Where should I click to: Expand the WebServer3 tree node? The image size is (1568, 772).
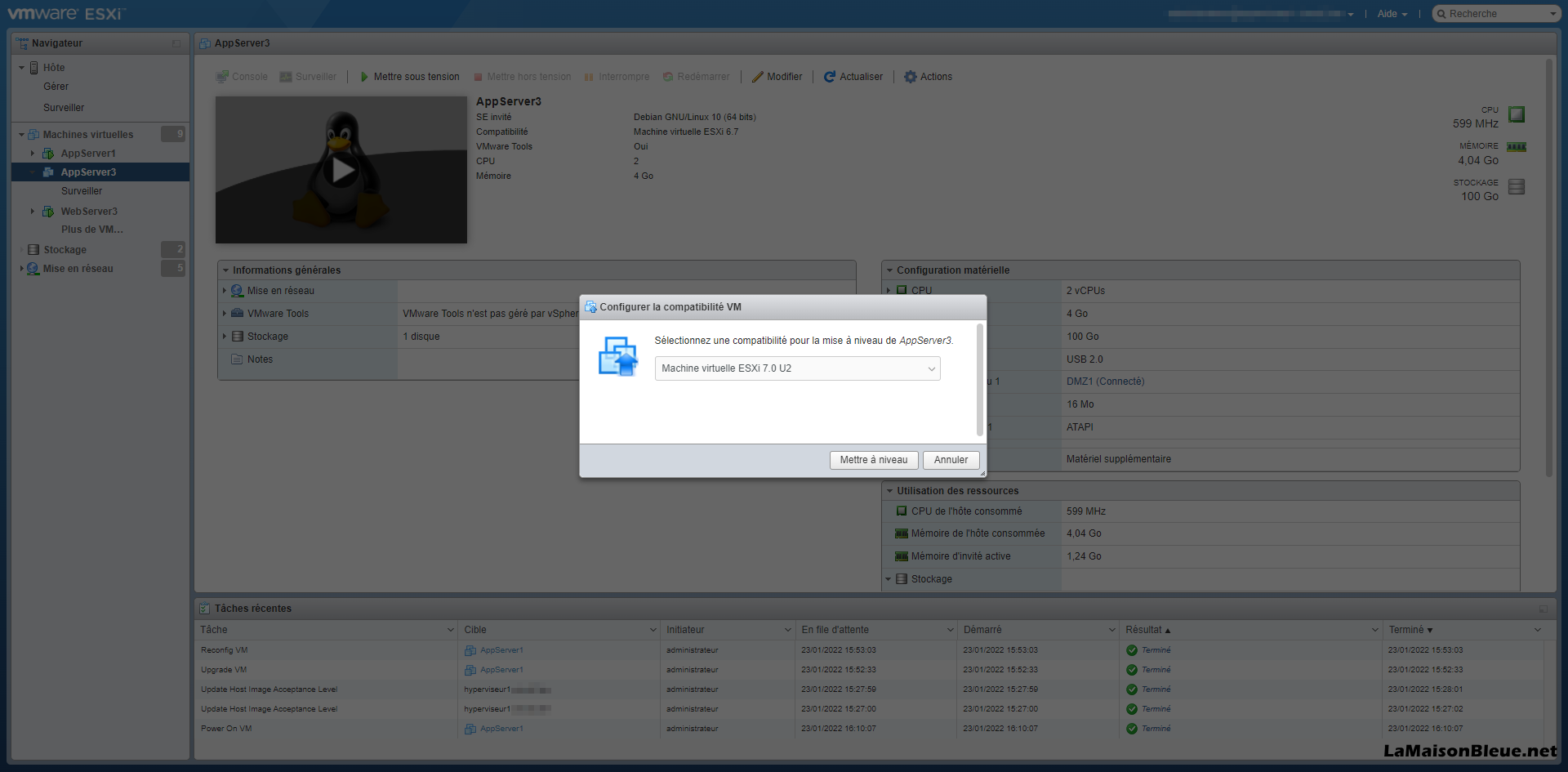(32, 212)
